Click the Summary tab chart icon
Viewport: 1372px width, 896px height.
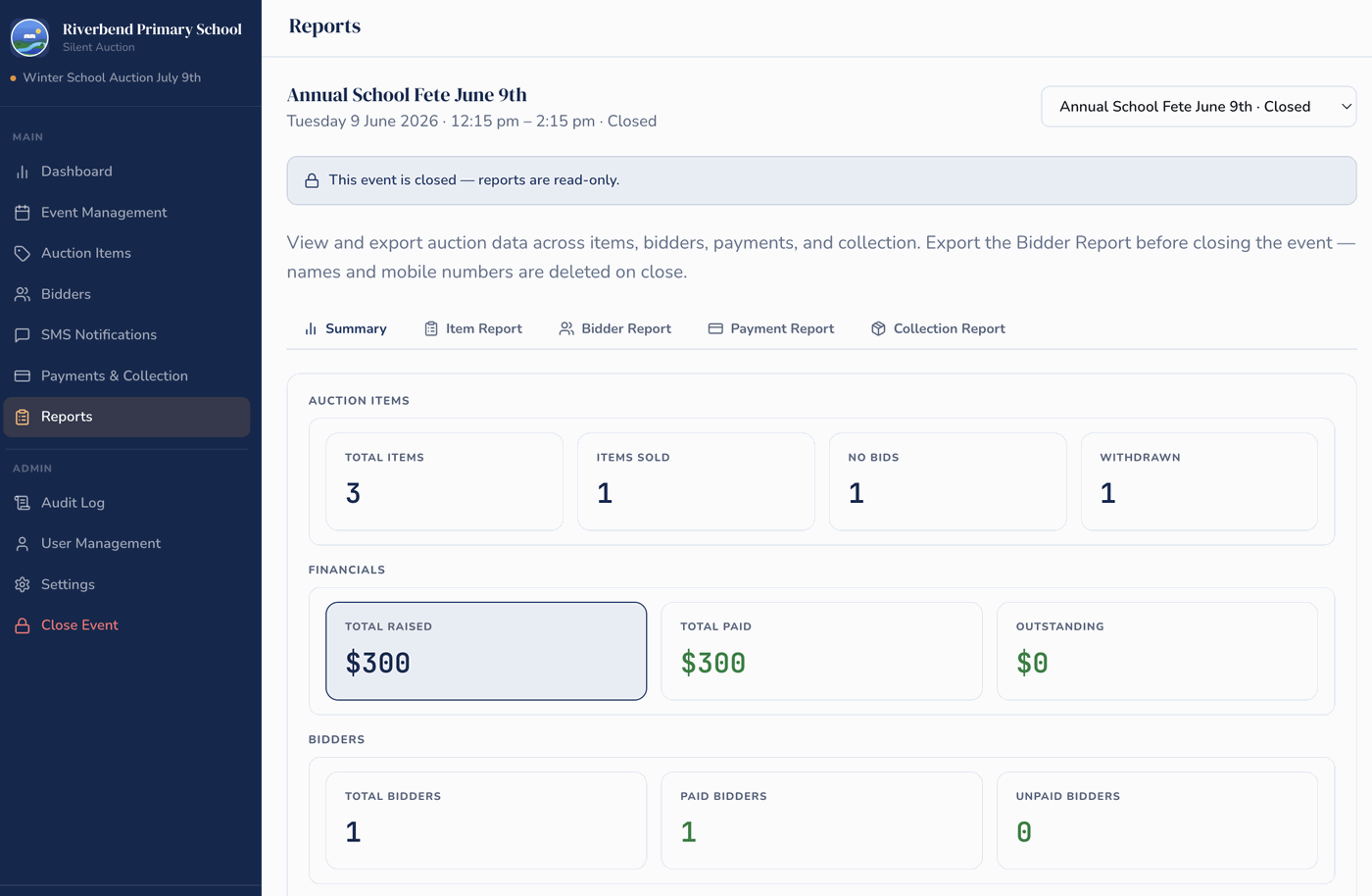tap(311, 329)
